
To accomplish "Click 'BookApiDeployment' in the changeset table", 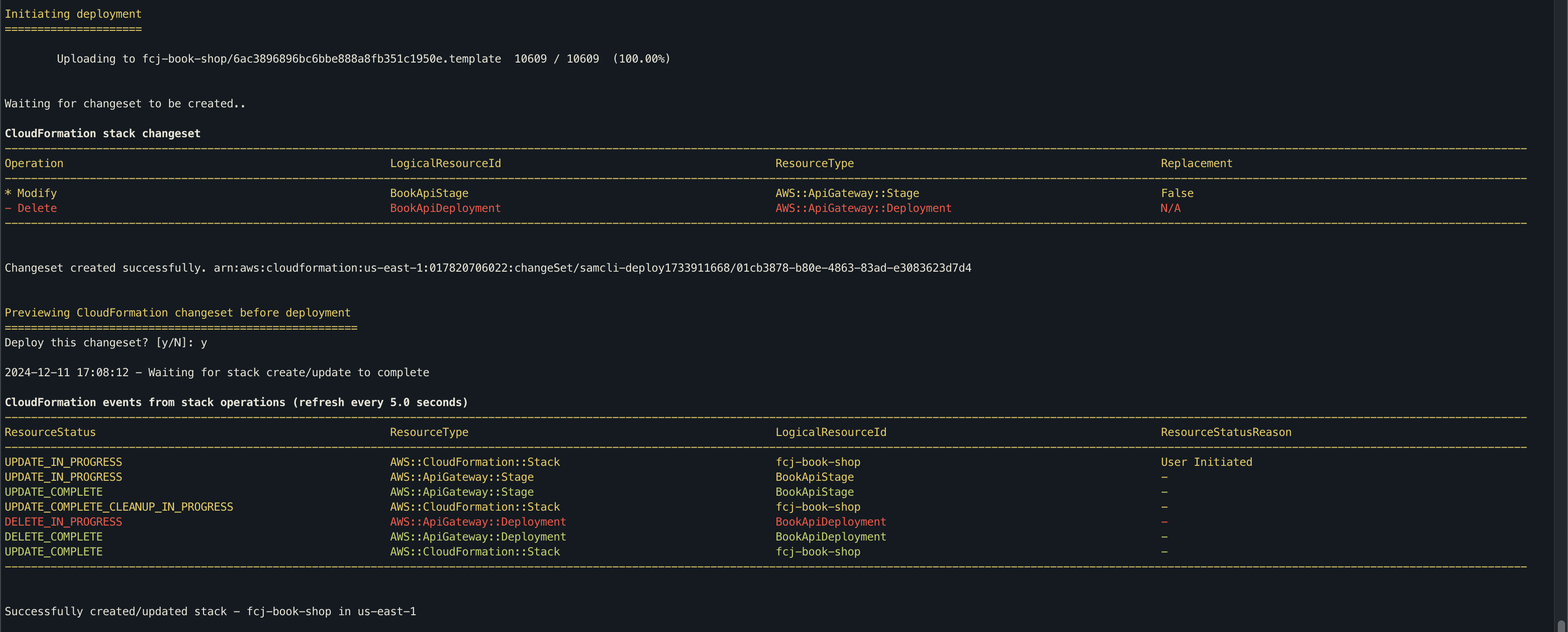I will point(446,208).
